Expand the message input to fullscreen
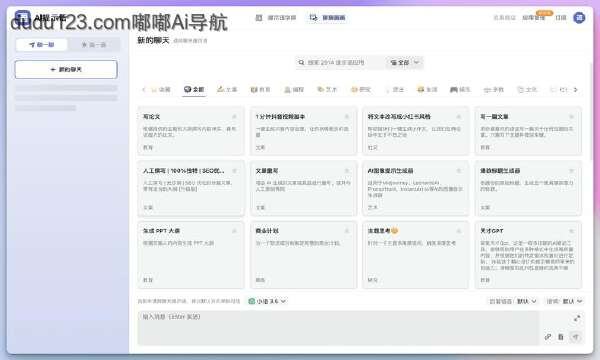This screenshot has width=600, height=360. tap(577, 318)
